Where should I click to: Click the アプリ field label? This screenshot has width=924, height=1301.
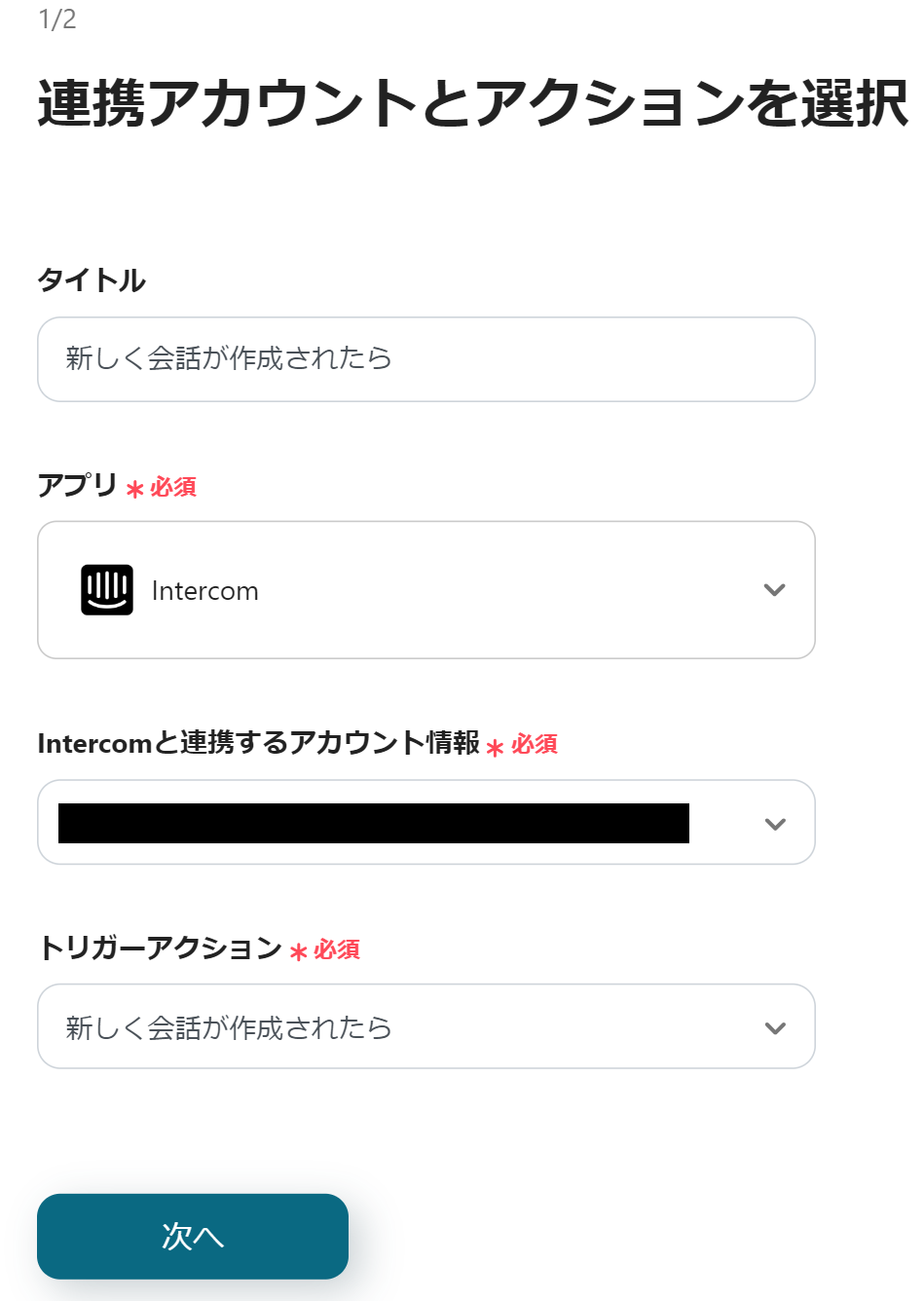pyautogui.click(x=77, y=485)
